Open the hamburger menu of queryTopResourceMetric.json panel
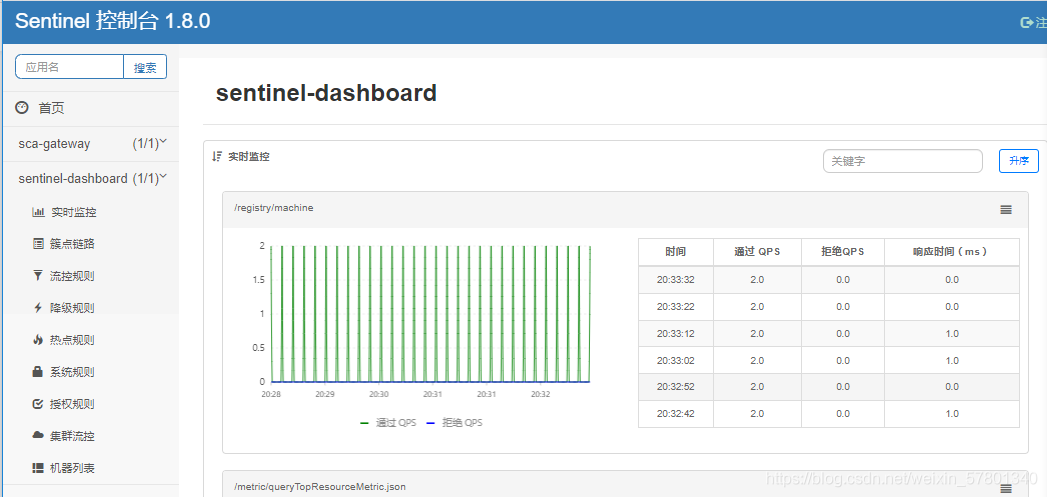The height and width of the screenshot is (497, 1047). (1006, 489)
